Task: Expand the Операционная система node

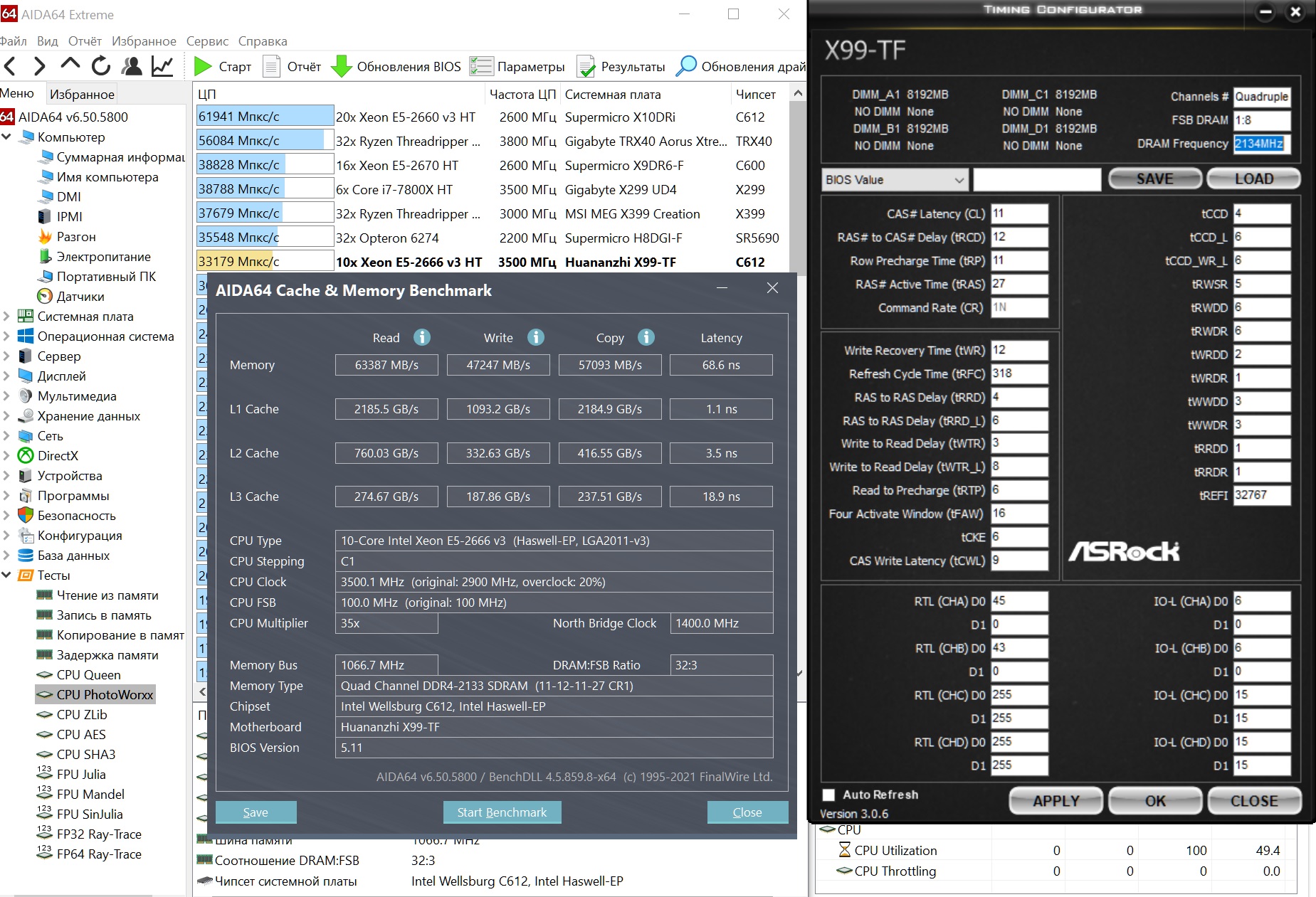Action: [x=6, y=336]
